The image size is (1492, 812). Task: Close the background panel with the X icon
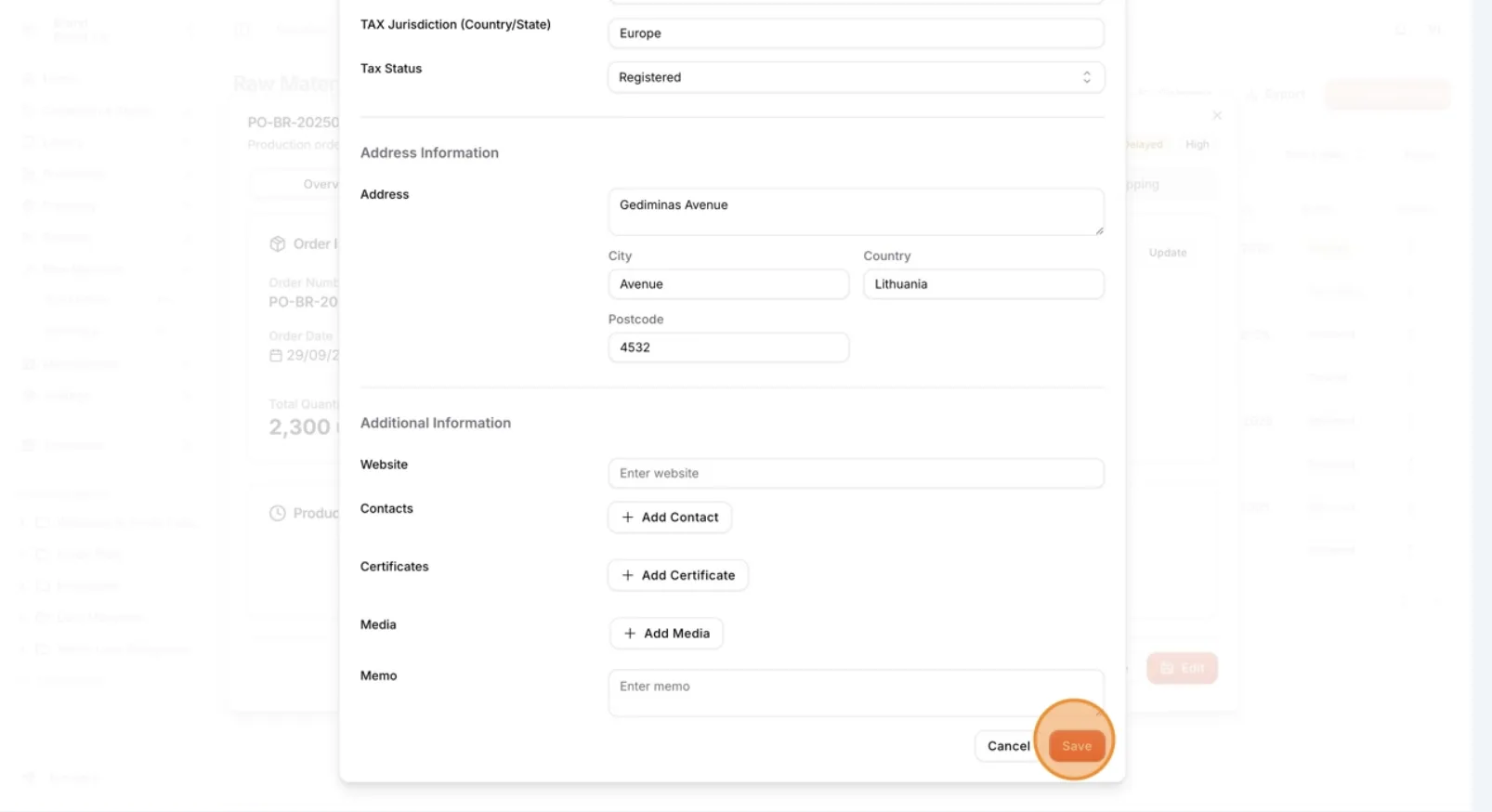pyautogui.click(x=1217, y=115)
